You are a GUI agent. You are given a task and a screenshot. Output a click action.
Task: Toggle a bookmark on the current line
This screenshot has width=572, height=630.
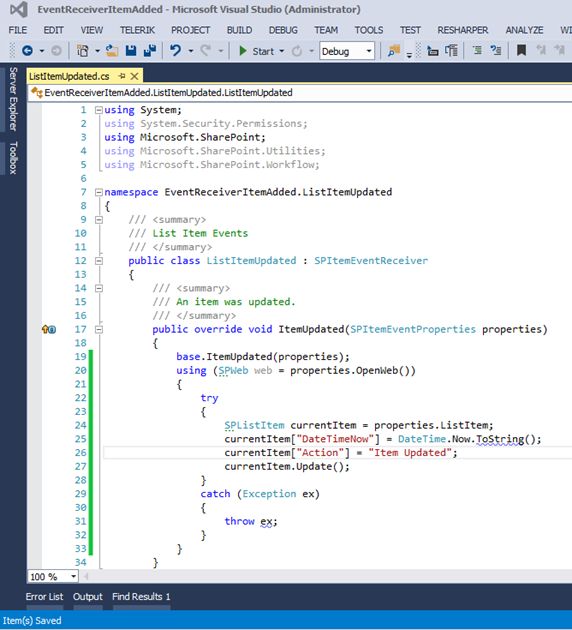(x=521, y=51)
